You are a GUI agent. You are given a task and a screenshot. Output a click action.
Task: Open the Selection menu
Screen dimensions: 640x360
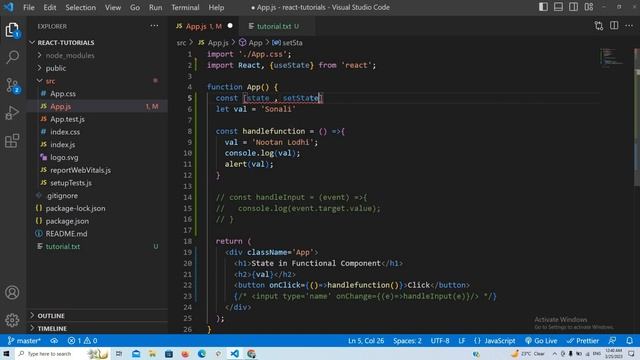coord(80,7)
